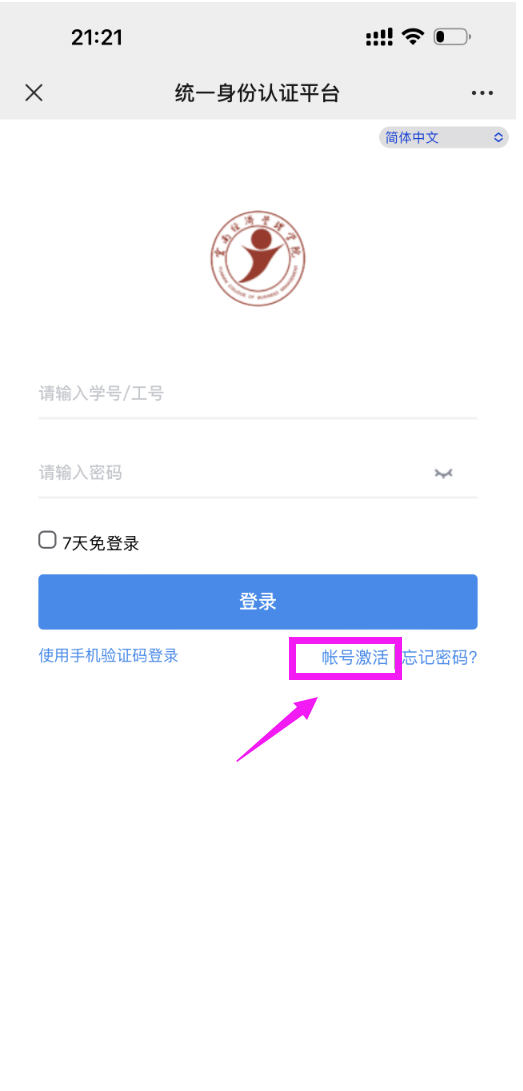
Task: Tap the battery indicator icon
Action: tap(452, 37)
